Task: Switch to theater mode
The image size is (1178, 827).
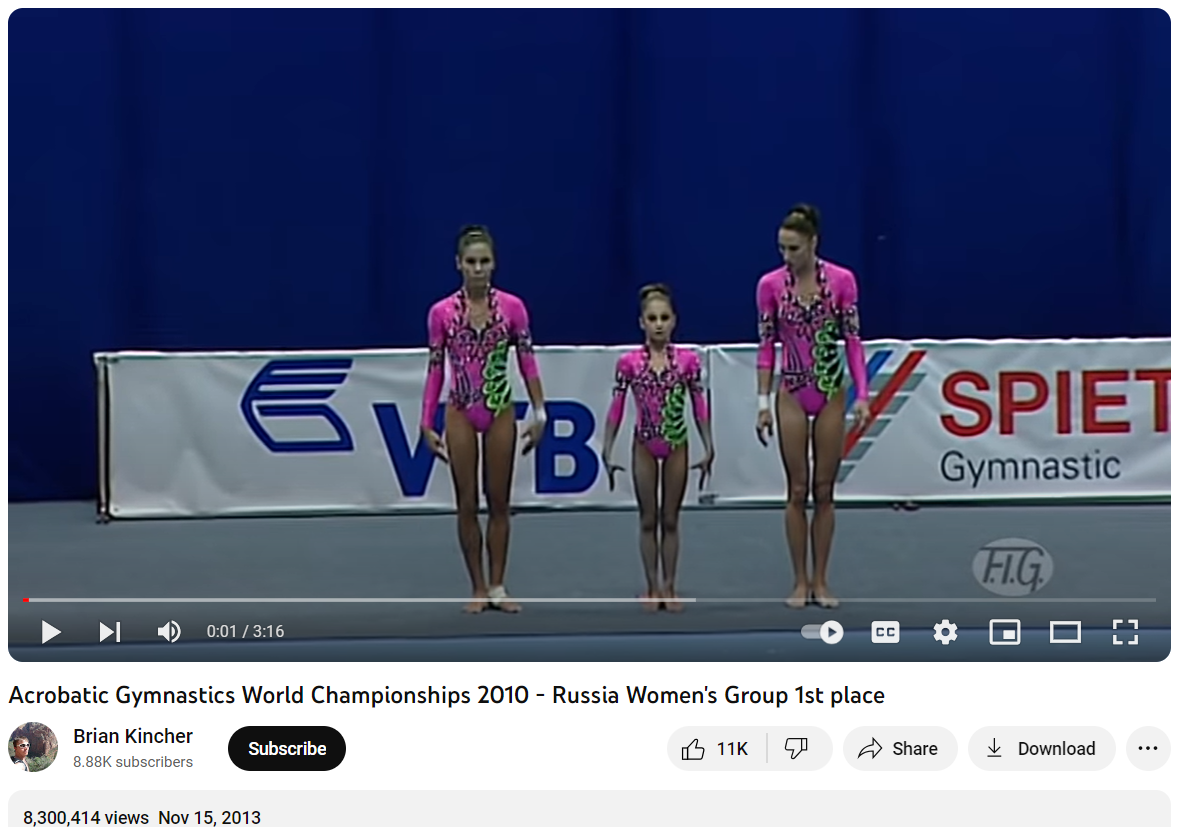Action: tap(1065, 632)
